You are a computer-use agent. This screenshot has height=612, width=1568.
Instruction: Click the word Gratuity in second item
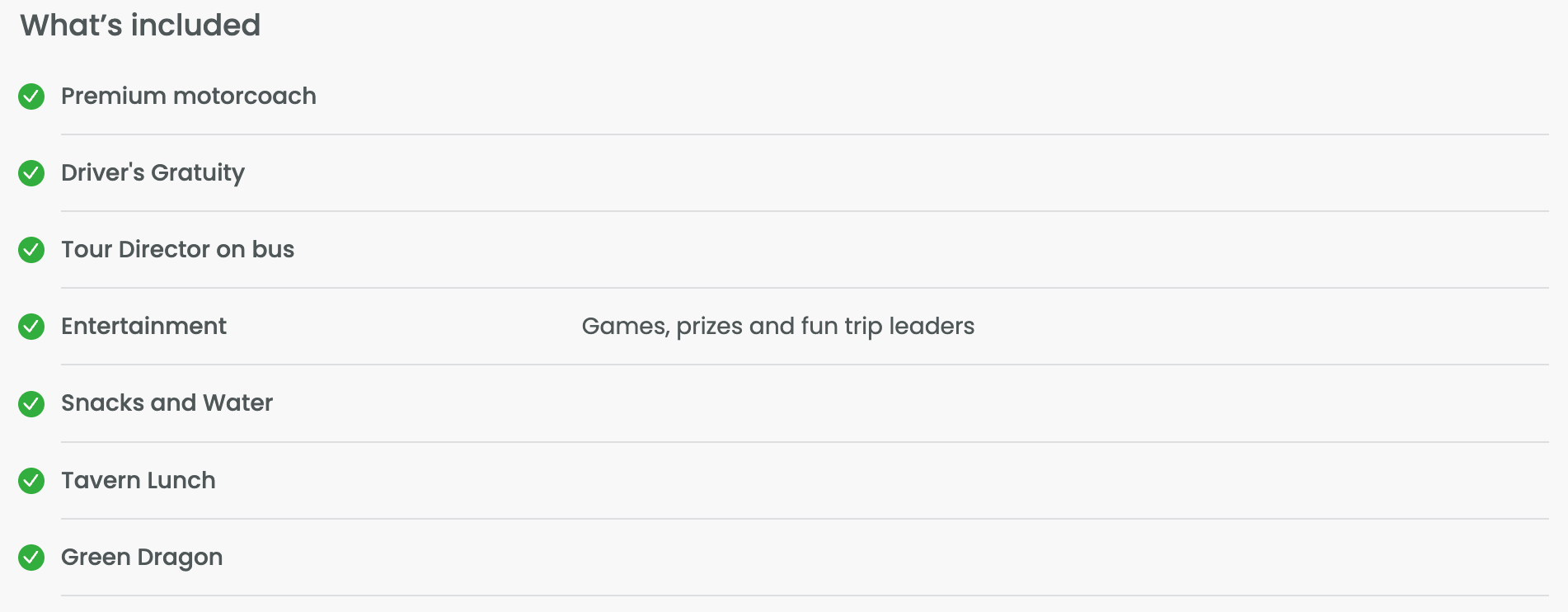tap(198, 173)
